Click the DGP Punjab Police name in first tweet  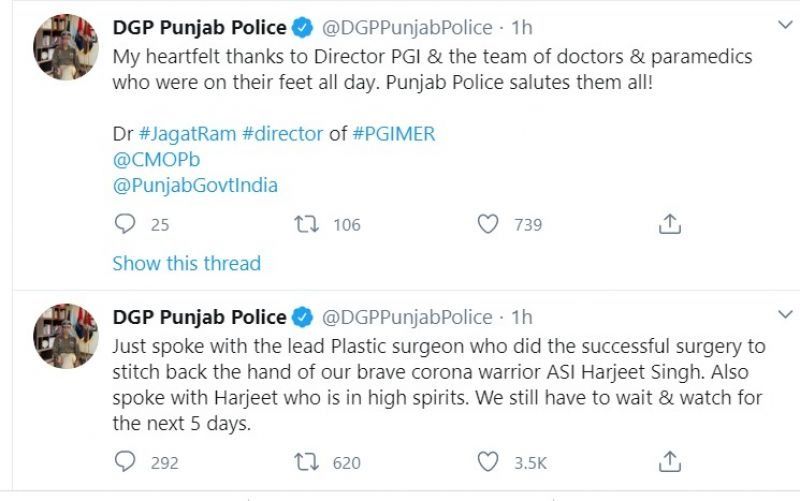[199, 28]
